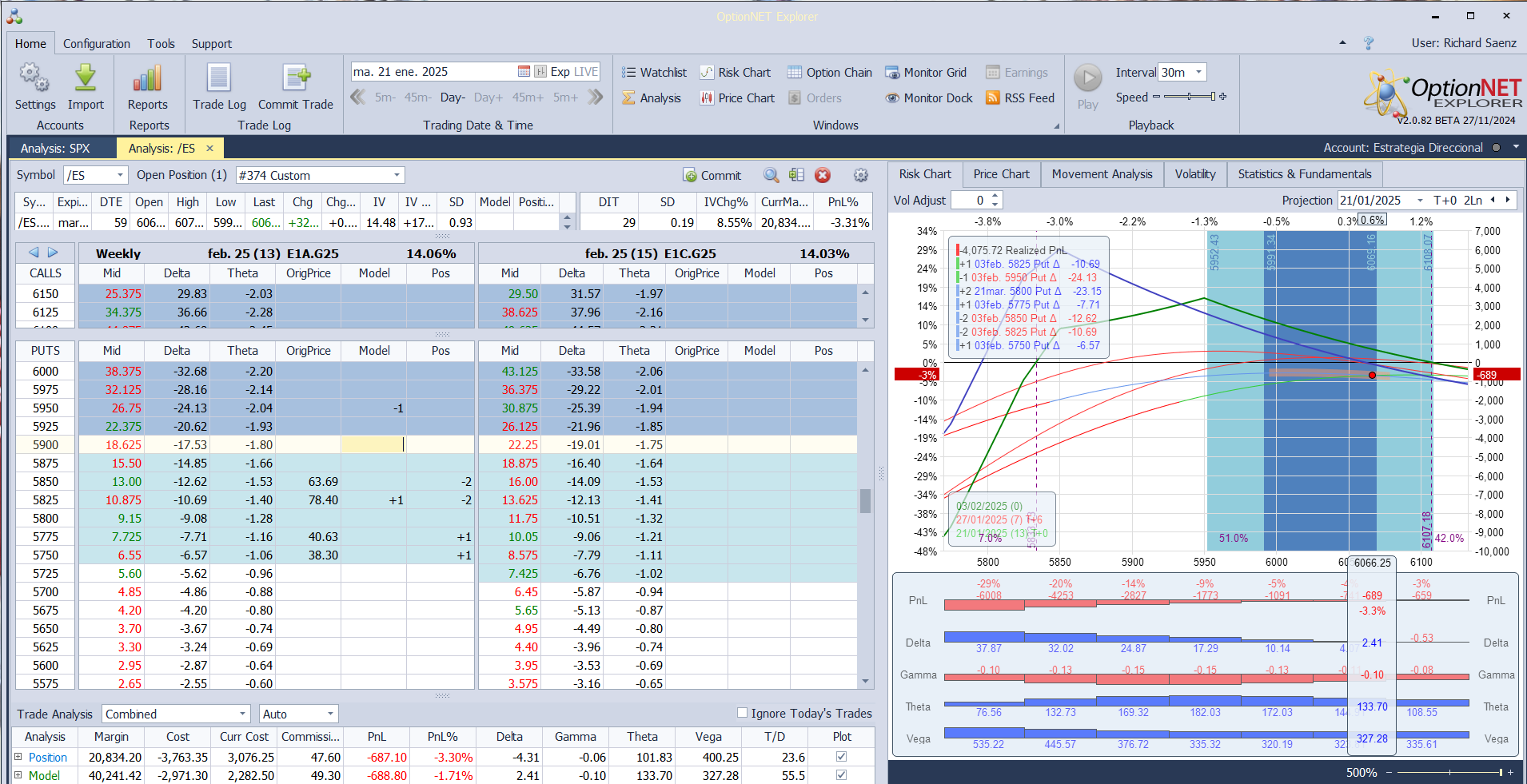Click the LIVE button in the date field
This screenshot has height=784, width=1527.
(586, 72)
